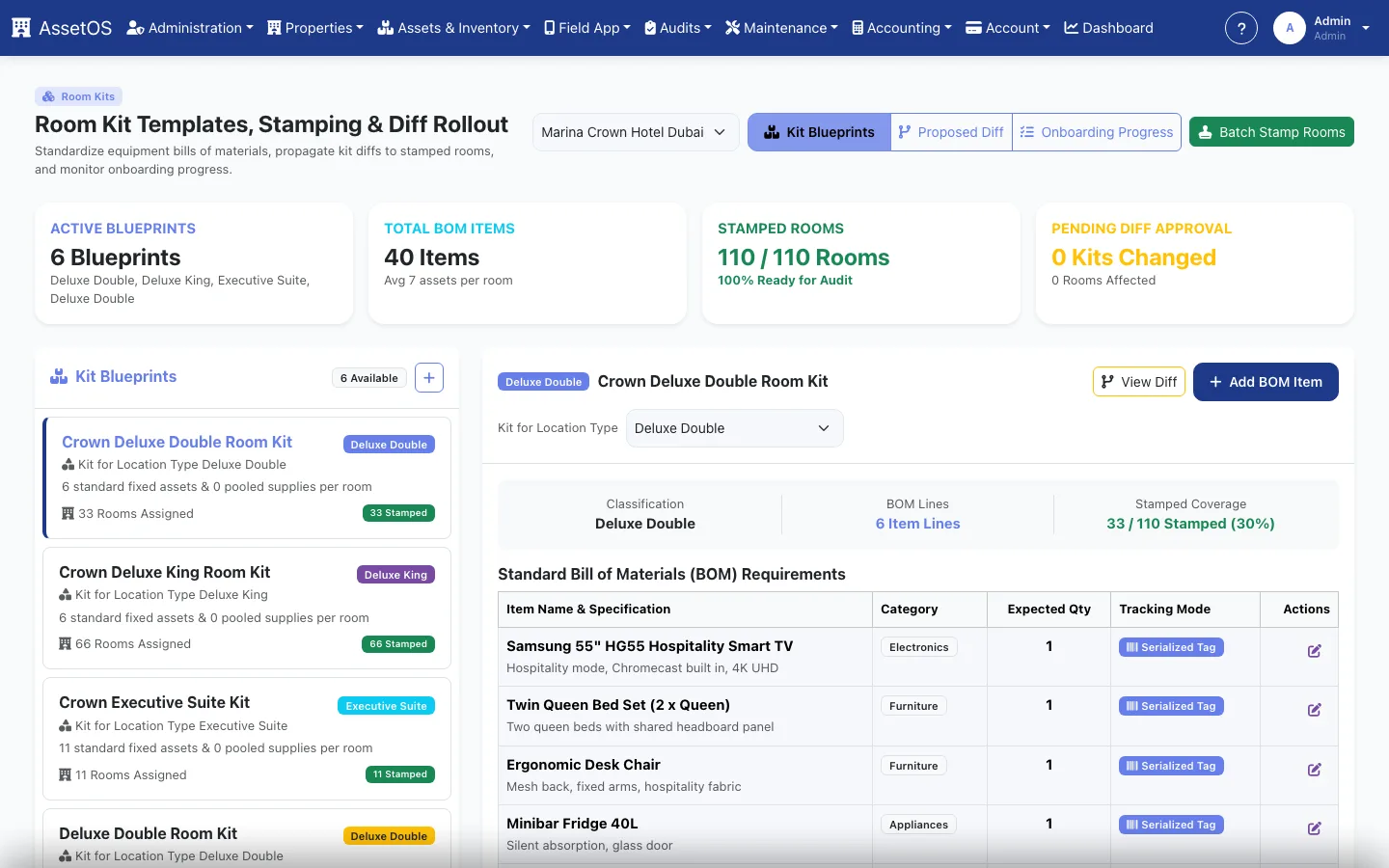Viewport: 1389px width, 868px height.
Task: Open the Kit for Location Type dropdown
Action: tap(735, 428)
